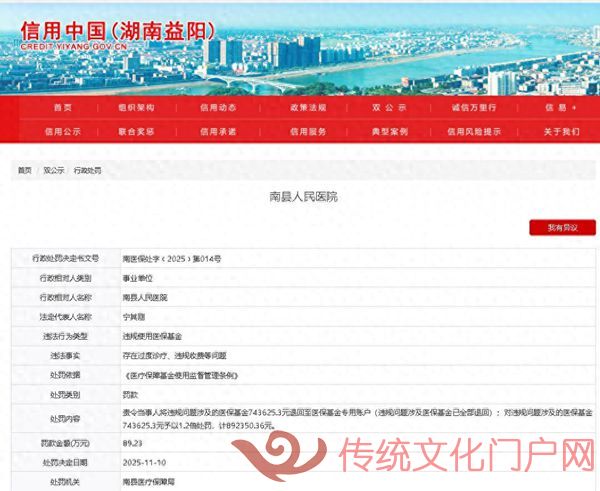
Task: Open the 首页 navigation menu item
Action: pos(62,108)
